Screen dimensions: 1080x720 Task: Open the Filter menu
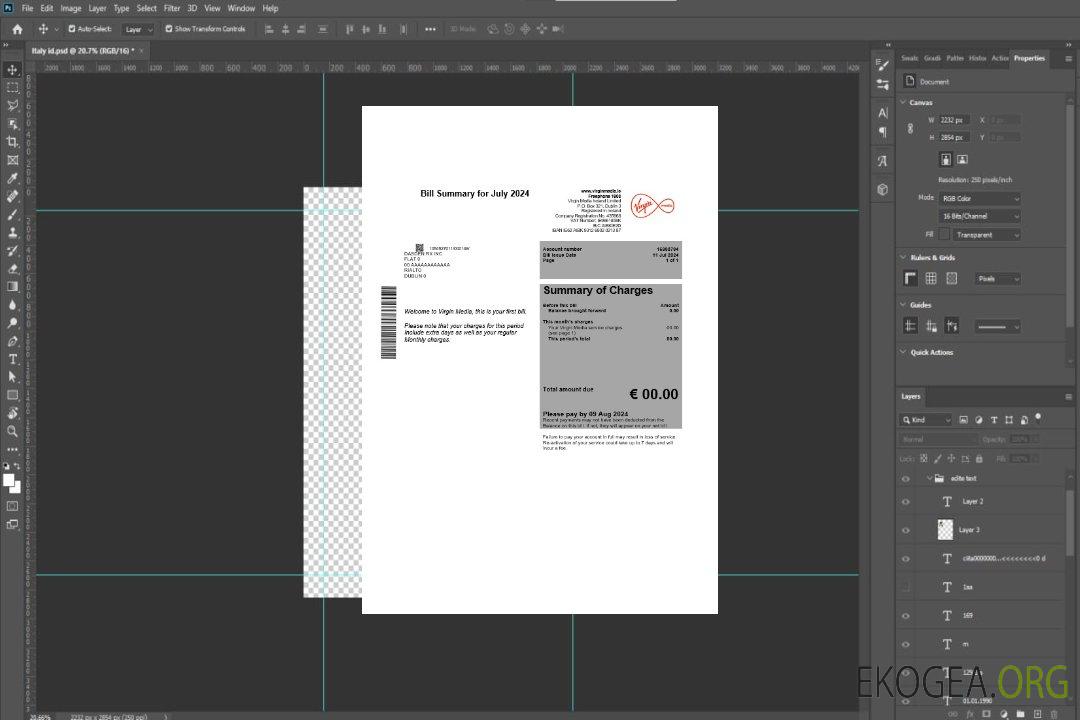(x=172, y=8)
